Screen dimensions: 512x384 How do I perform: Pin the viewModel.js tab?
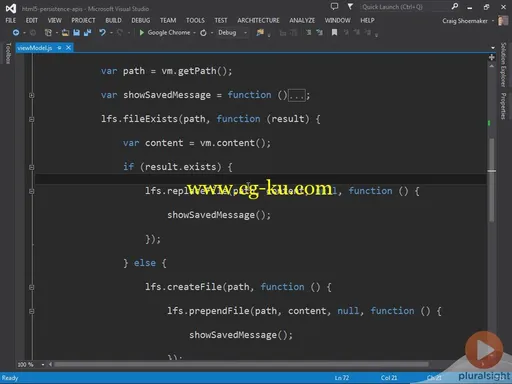[x=59, y=48]
